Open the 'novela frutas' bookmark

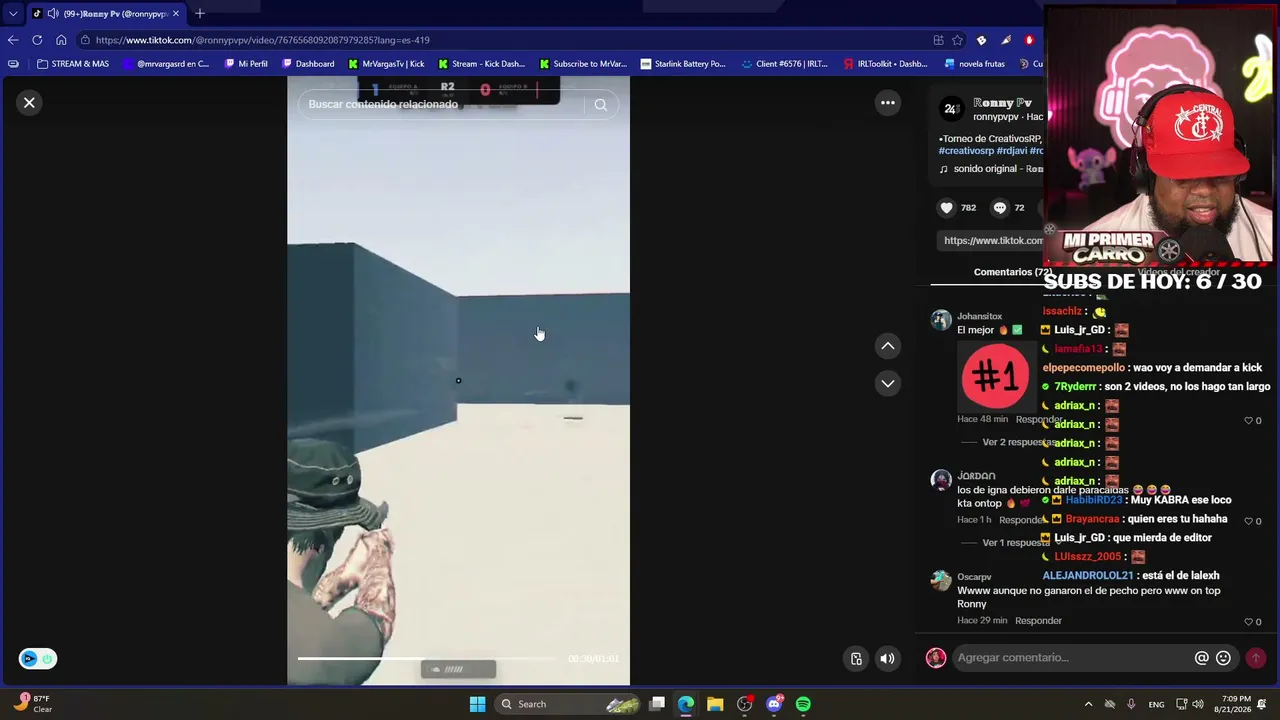tap(974, 64)
